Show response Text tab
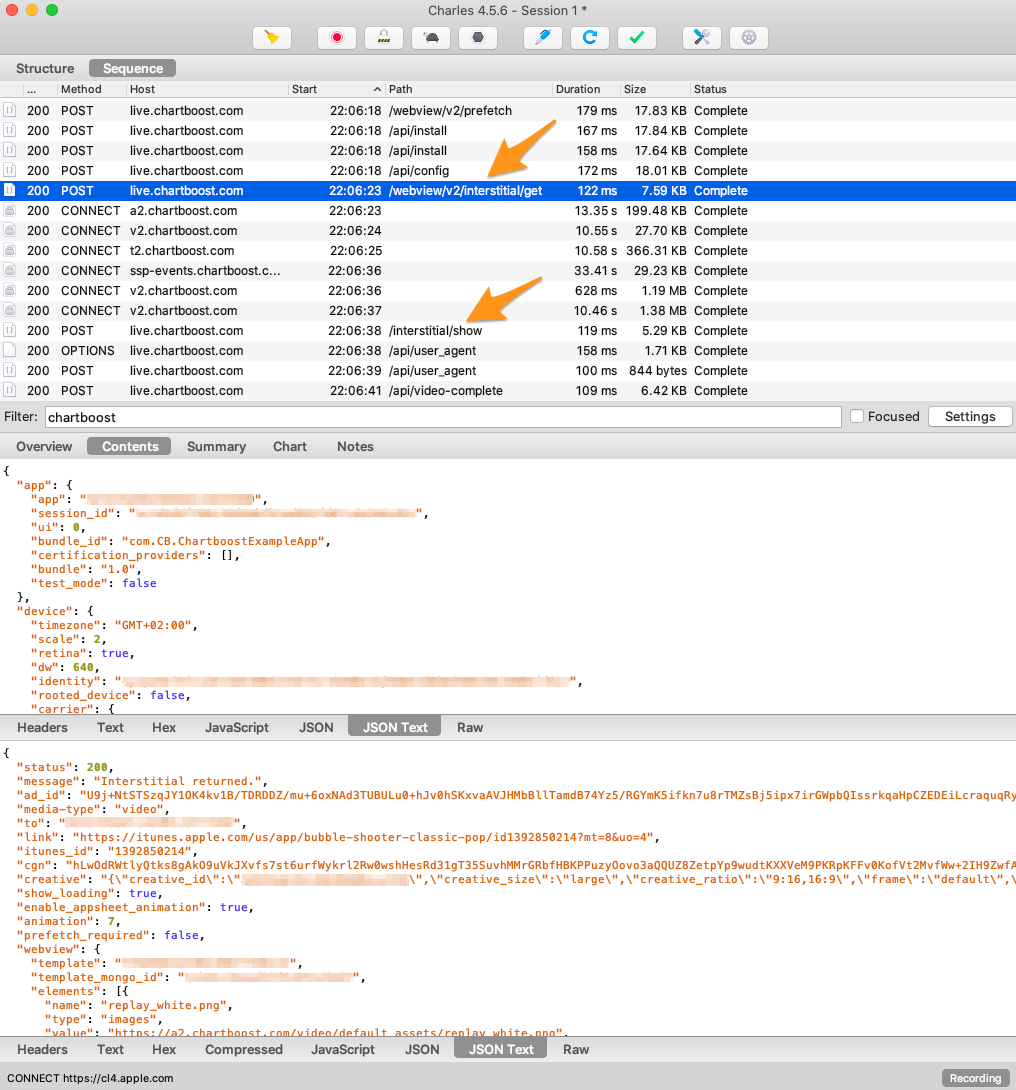This screenshot has height=1090, width=1016. coord(110,1049)
